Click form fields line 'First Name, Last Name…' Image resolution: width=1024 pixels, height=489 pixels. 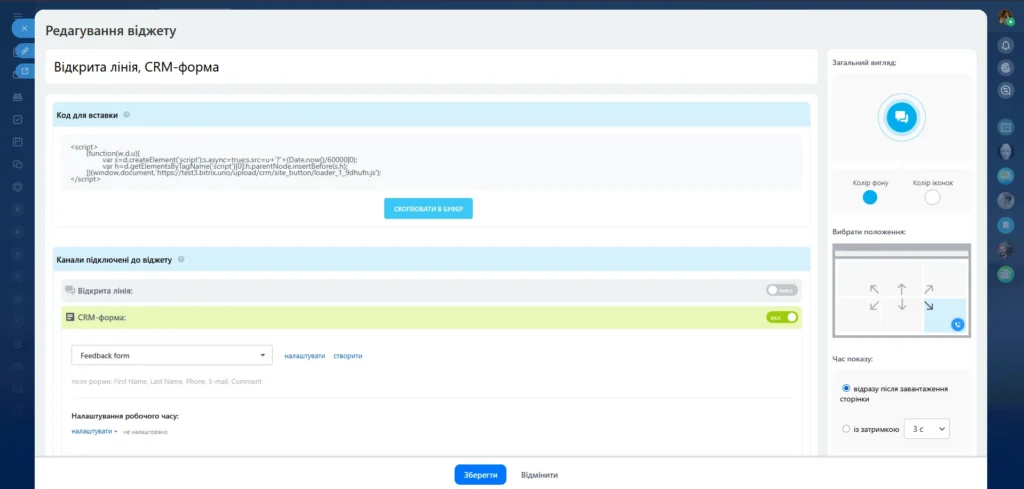point(167,381)
